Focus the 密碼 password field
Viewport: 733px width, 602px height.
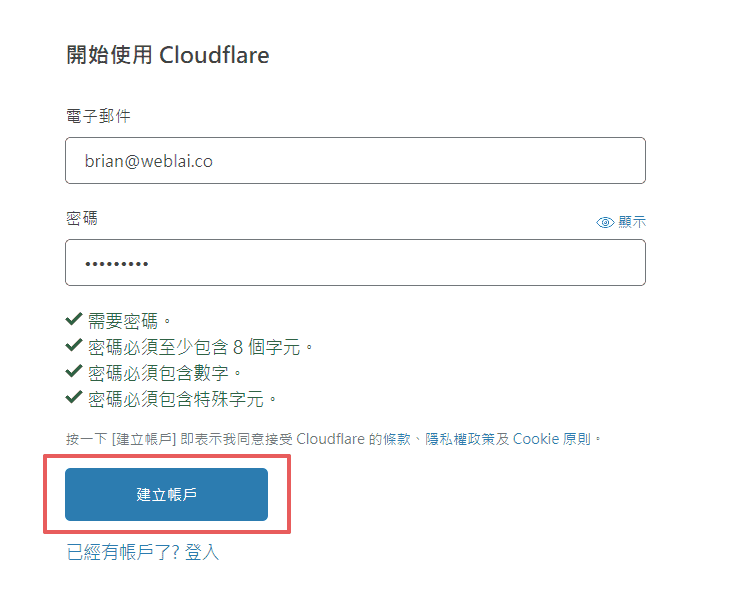[355, 263]
